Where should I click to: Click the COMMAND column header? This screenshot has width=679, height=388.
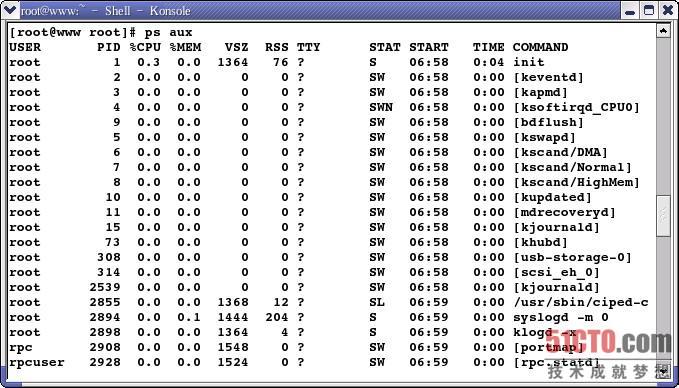540,47
